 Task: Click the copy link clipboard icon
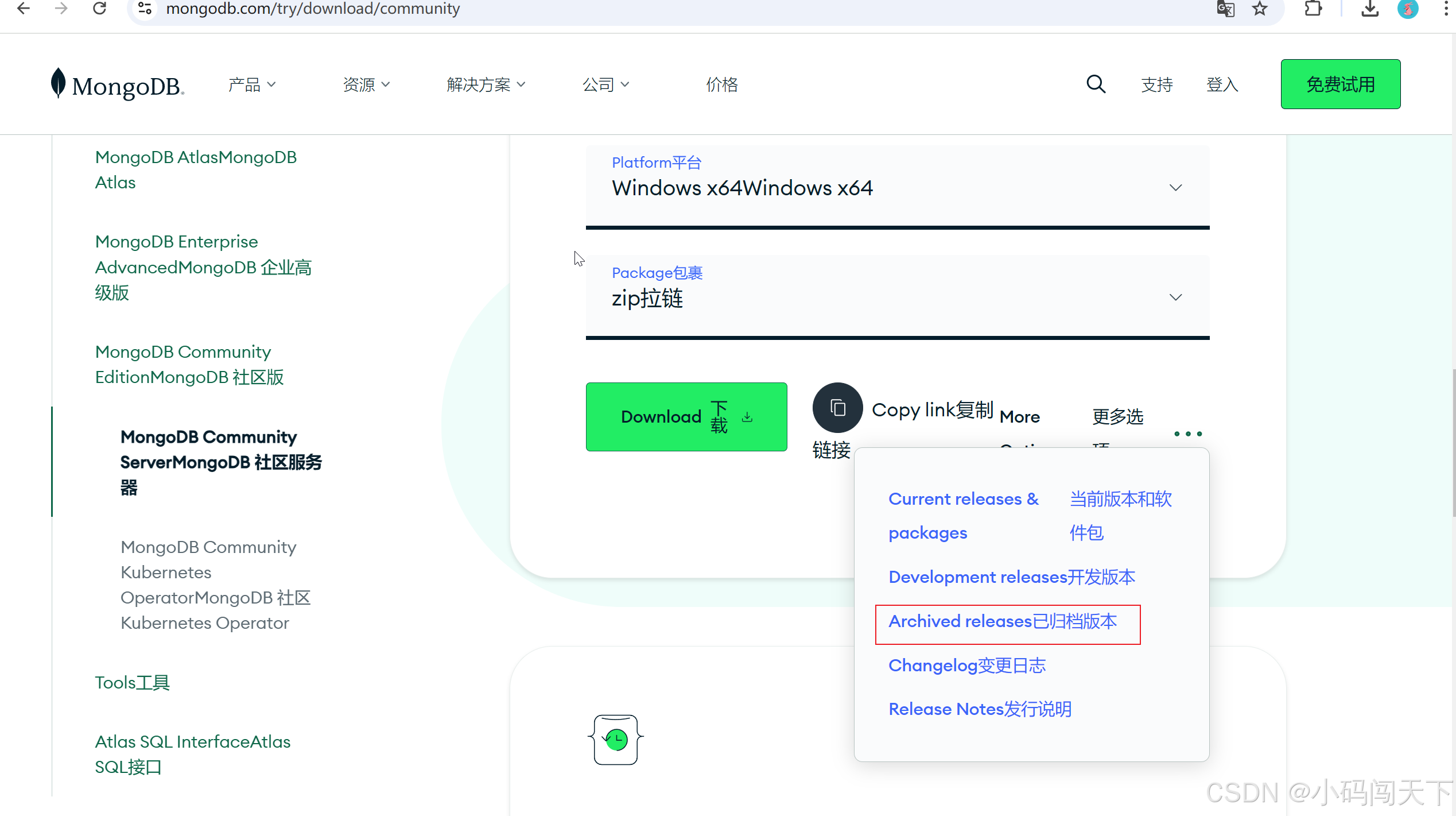(x=837, y=408)
